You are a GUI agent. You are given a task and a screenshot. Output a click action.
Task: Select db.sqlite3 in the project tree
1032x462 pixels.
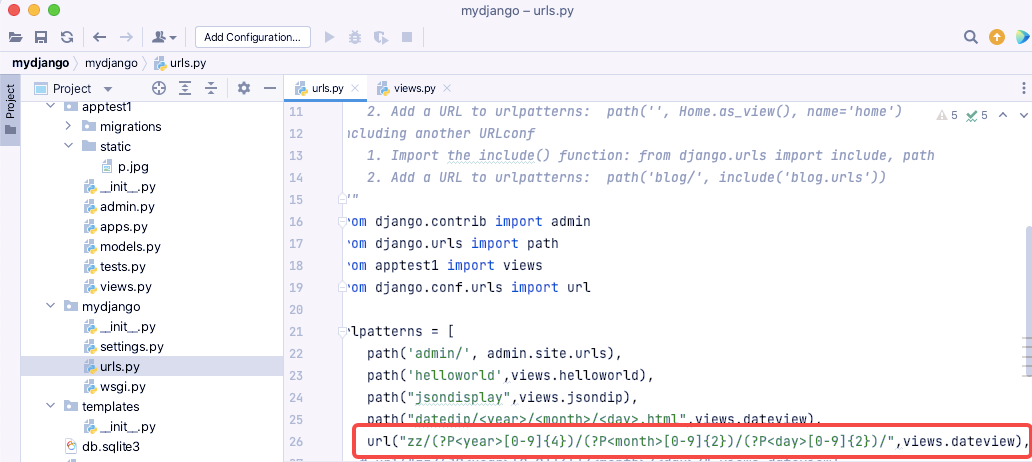(102, 447)
